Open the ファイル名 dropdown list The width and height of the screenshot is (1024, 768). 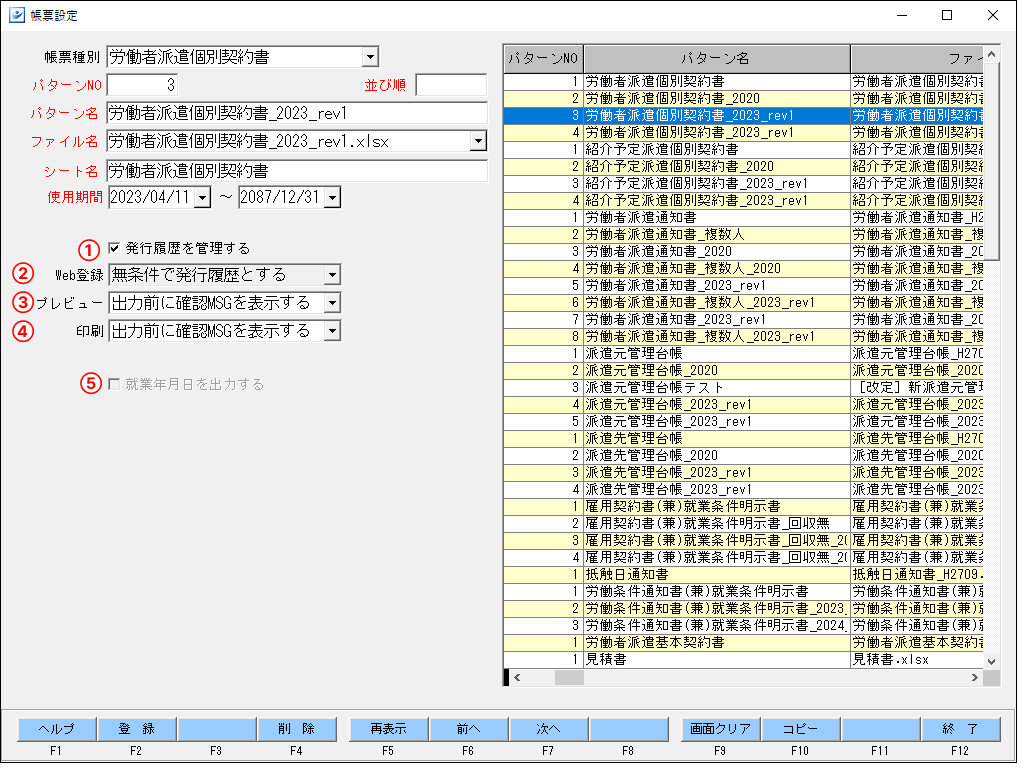click(477, 141)
